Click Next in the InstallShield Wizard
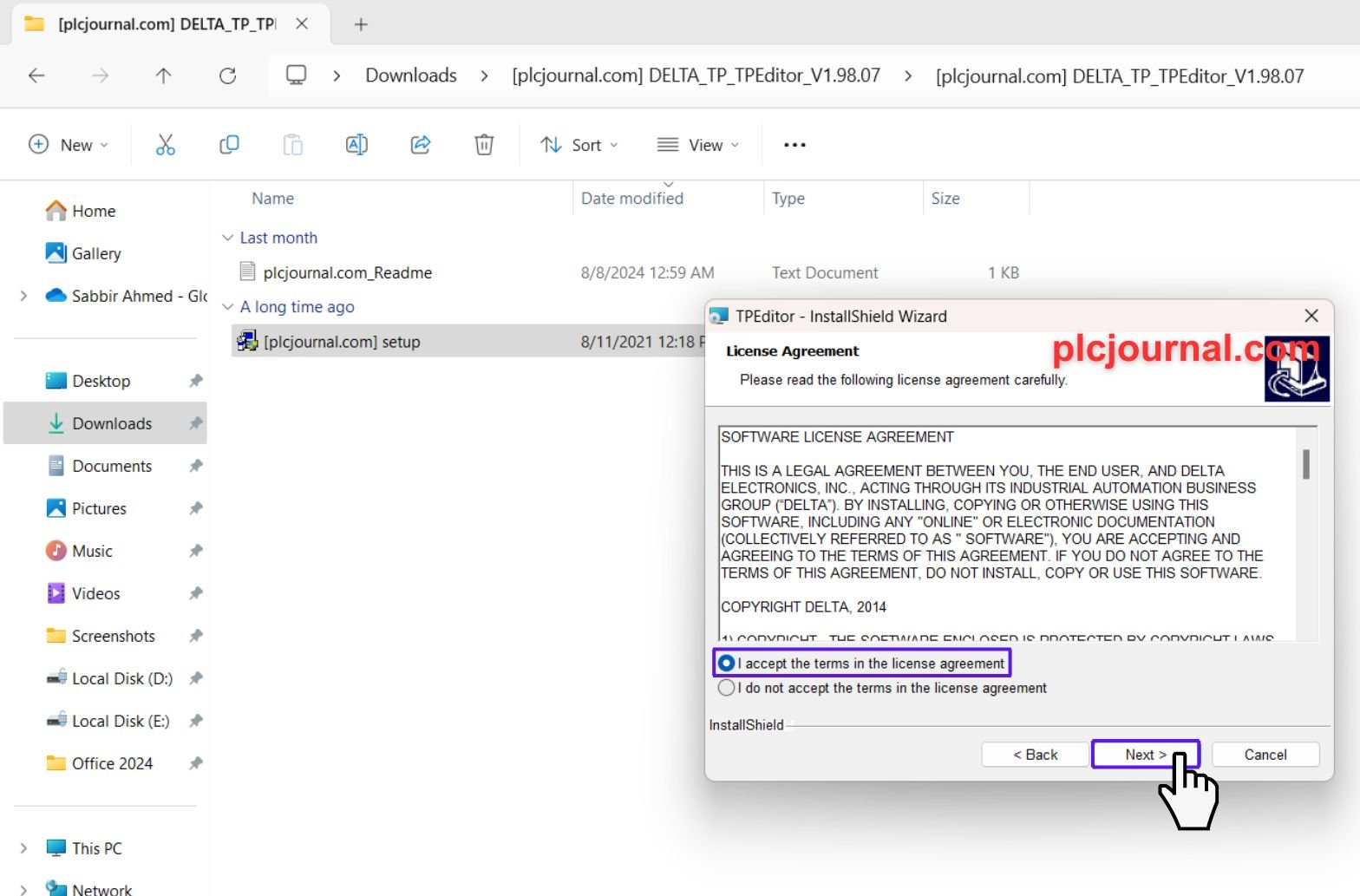 click(1145, 755)
